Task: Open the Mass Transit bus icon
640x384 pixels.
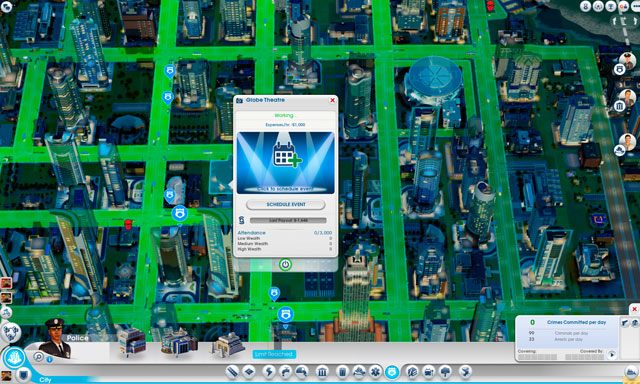Action: click(x=429, y=372)
